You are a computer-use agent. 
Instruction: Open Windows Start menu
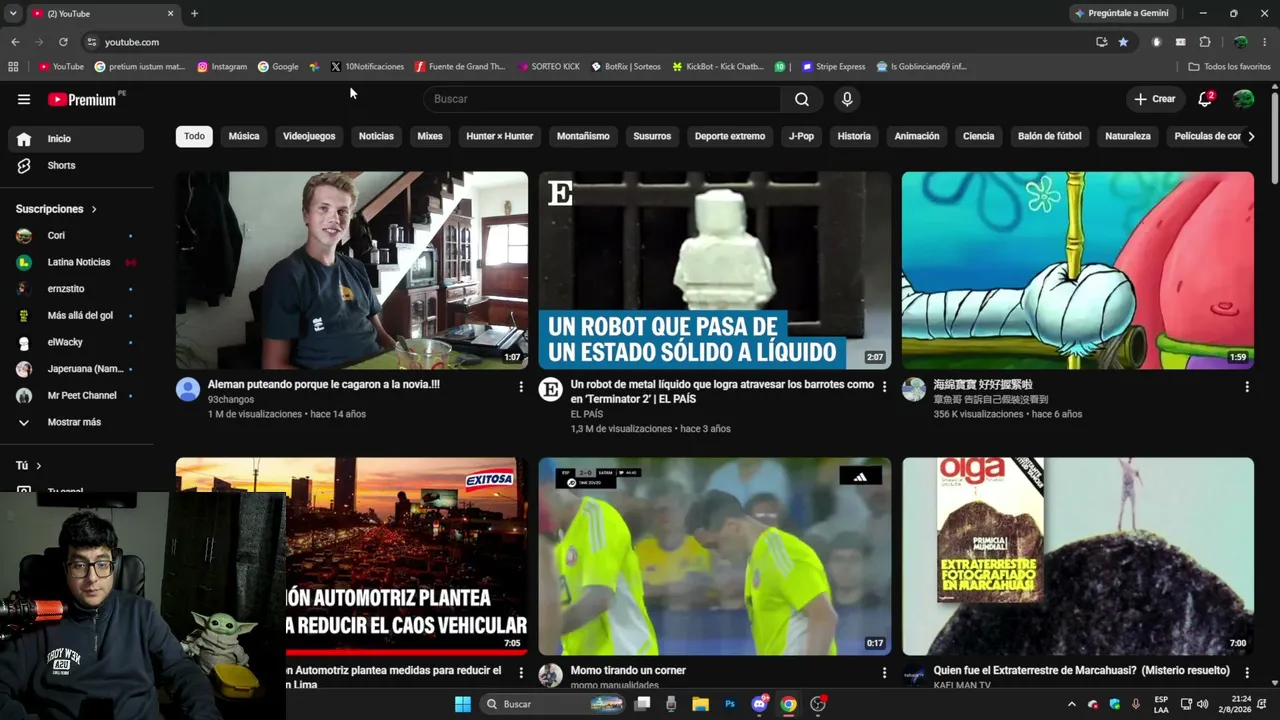[x=463, y=704]
